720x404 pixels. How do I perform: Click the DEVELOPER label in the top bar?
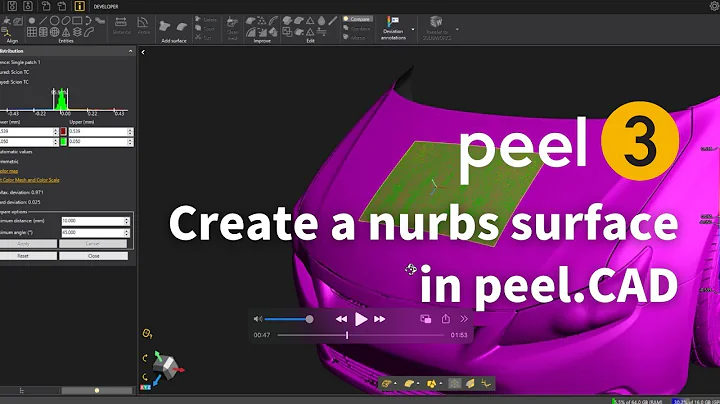[x=106, y=6]
